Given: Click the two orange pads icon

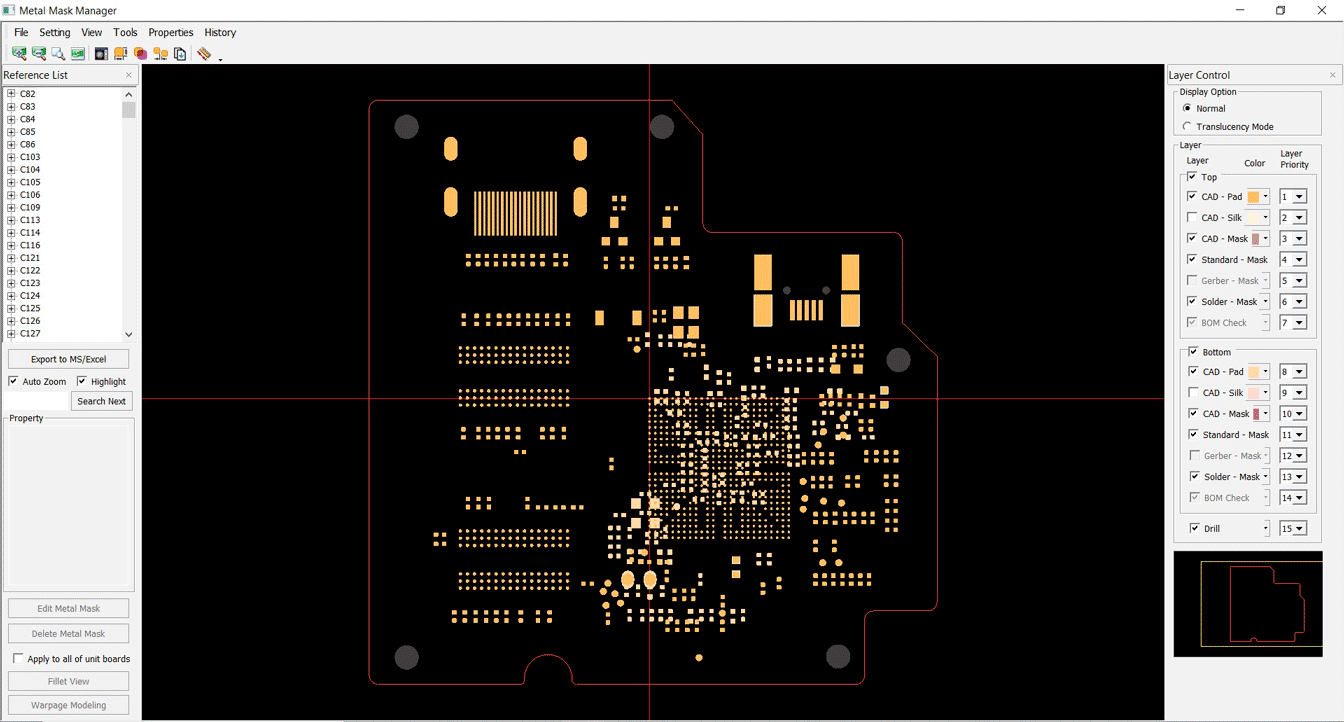Looking at the screenshot, I should [x=160, y=53].
